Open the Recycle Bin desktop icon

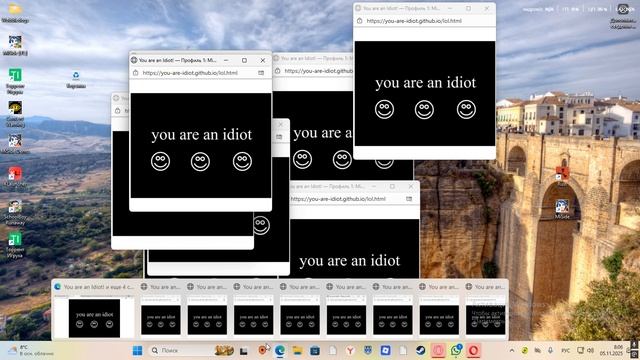click(76, 79)
